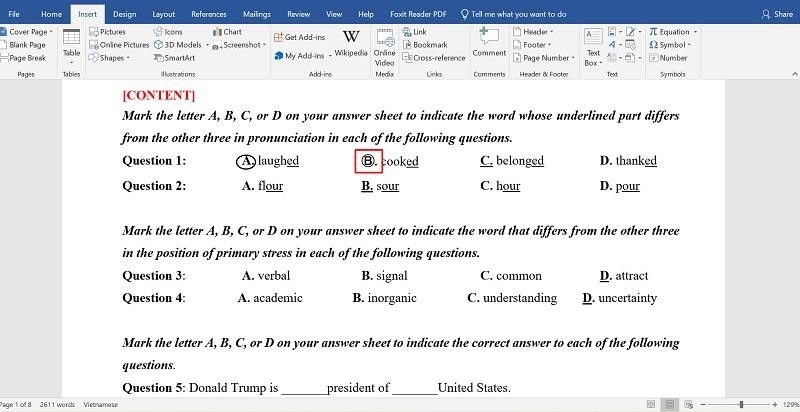800x412 pixels.
Task: Click the Vietnamese language indicator
Action: pyautogui.click(x=101, y=405)
